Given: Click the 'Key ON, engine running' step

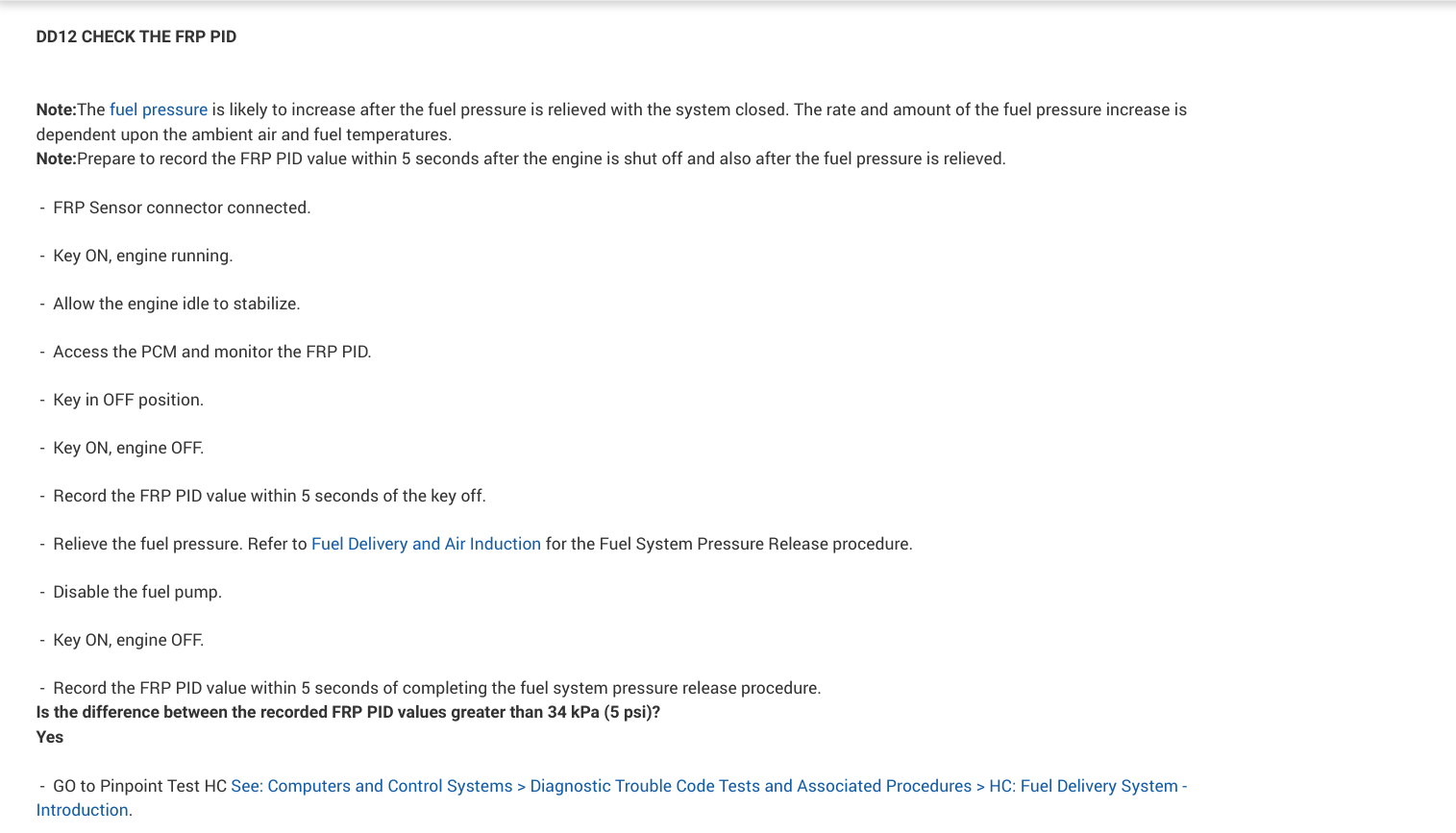Looking at the screenshot, I should click(143, 256).
